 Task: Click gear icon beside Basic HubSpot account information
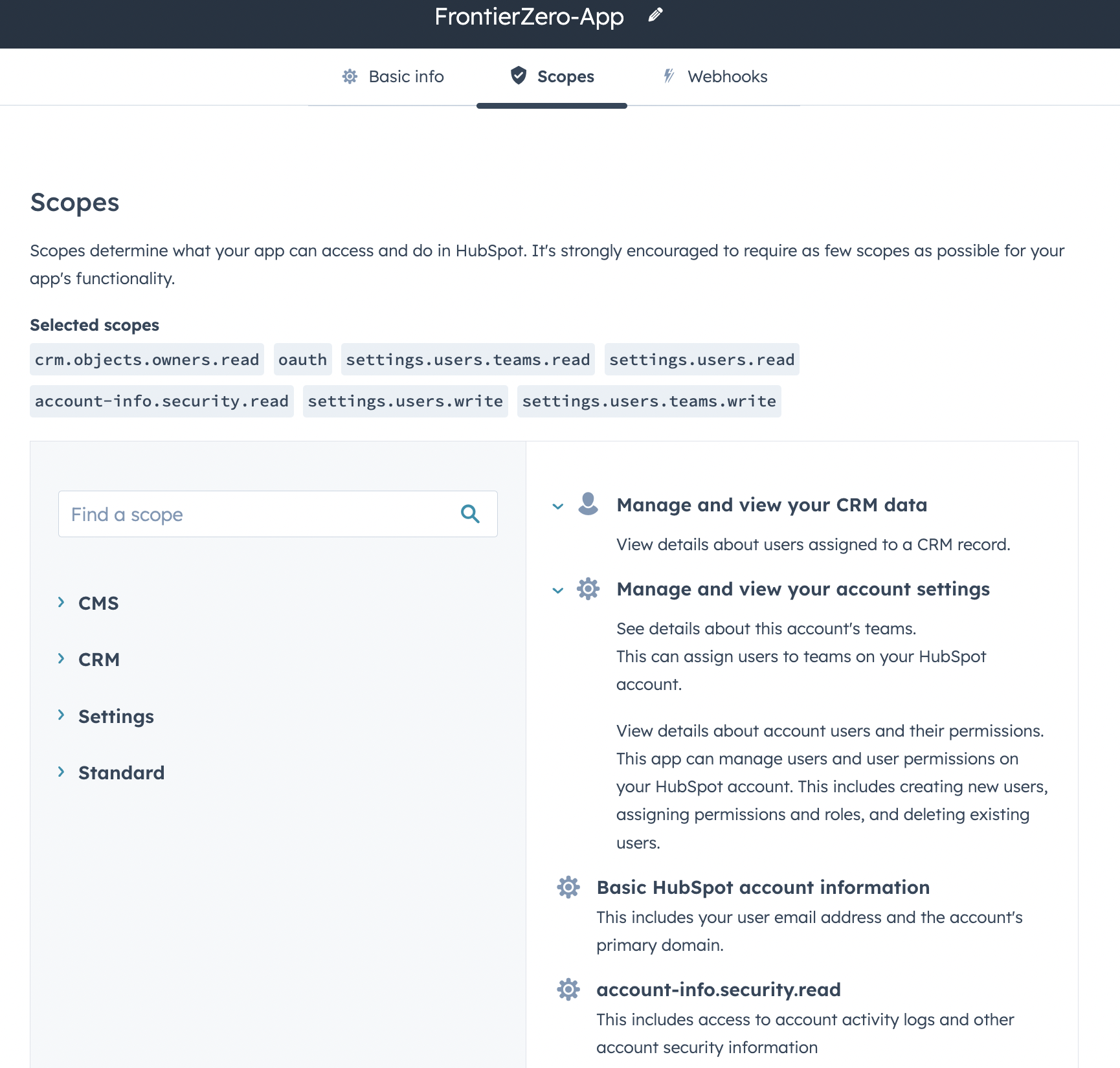point(568,887)
